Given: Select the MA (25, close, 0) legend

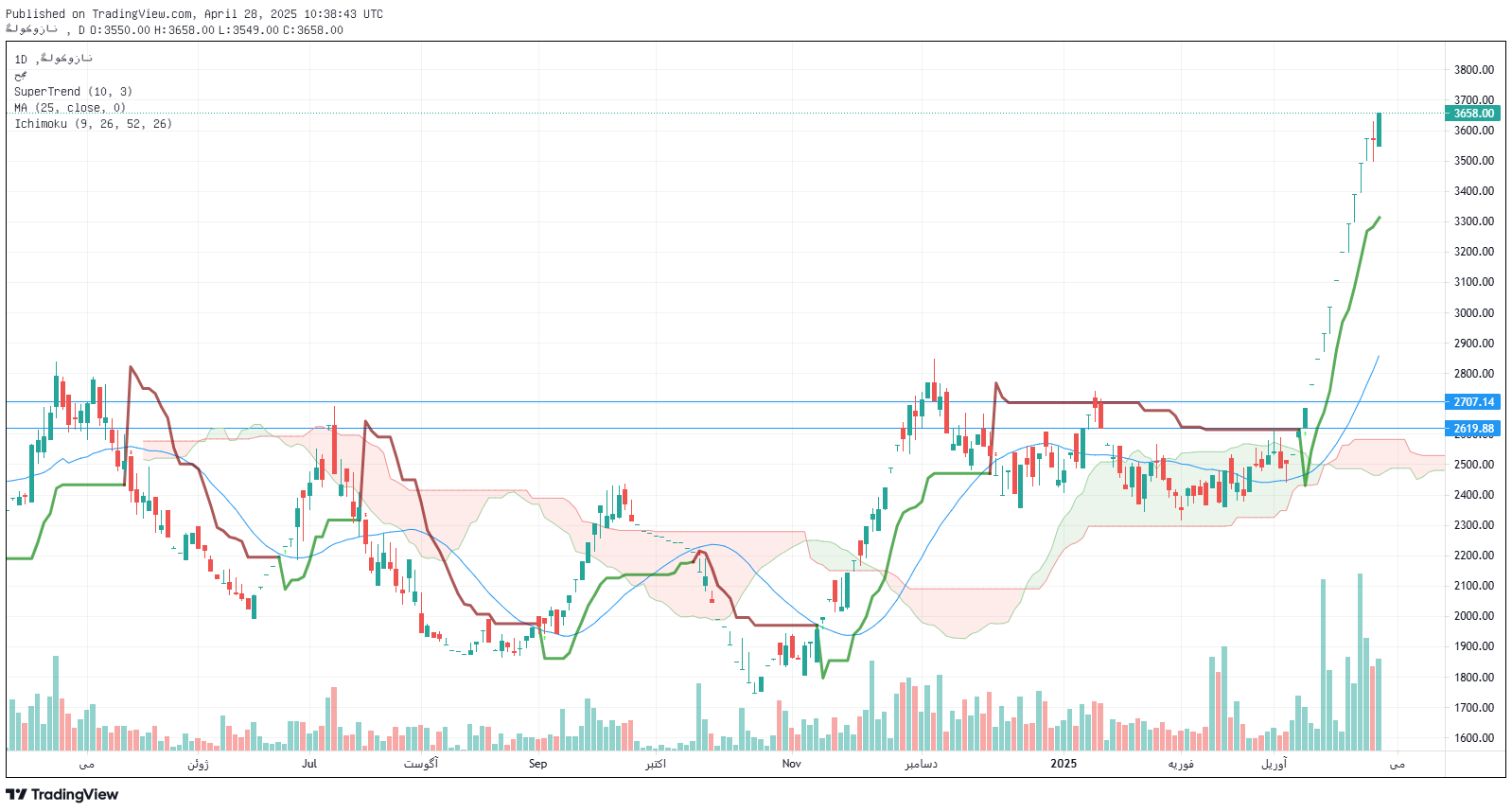Looking at the screenshot, I should tap(70, 108).
